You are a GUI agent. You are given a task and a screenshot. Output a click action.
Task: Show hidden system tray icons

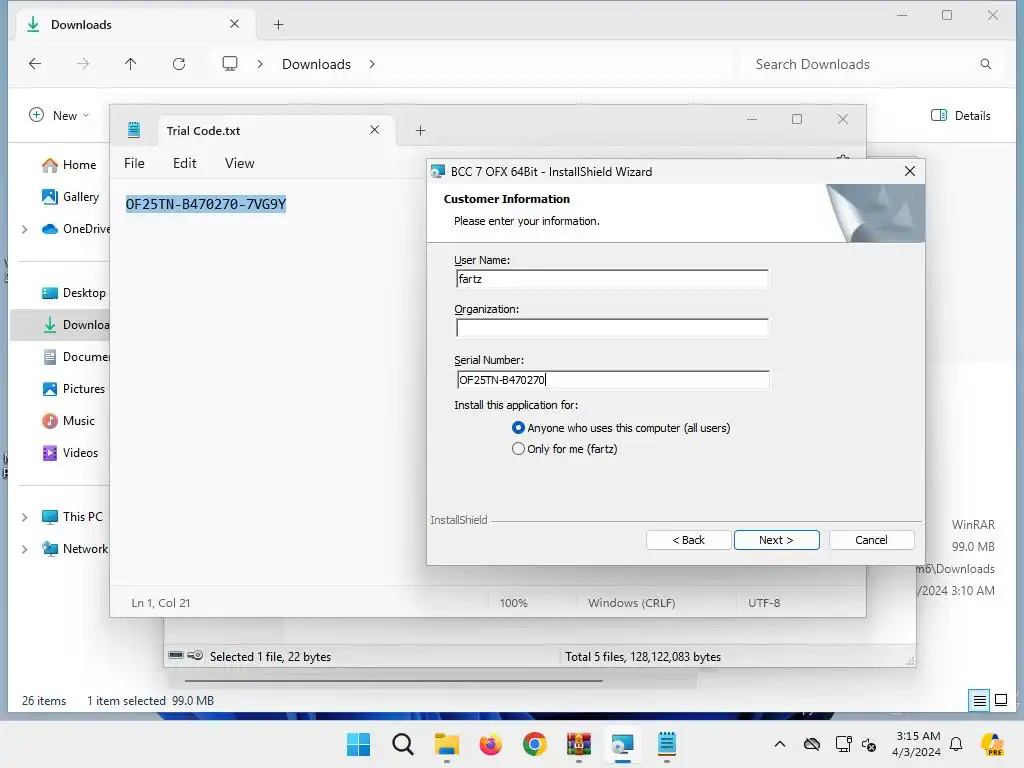point(780,744)
